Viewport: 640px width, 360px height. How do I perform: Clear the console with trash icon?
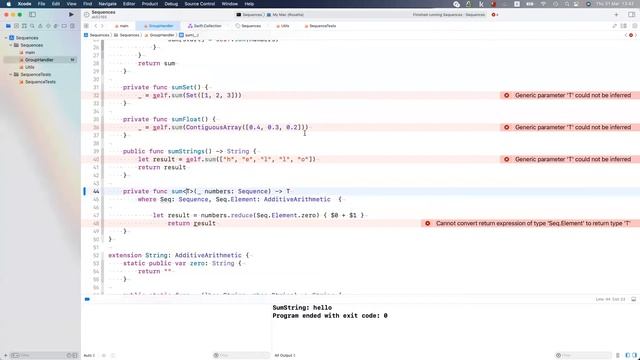(618, 356)
